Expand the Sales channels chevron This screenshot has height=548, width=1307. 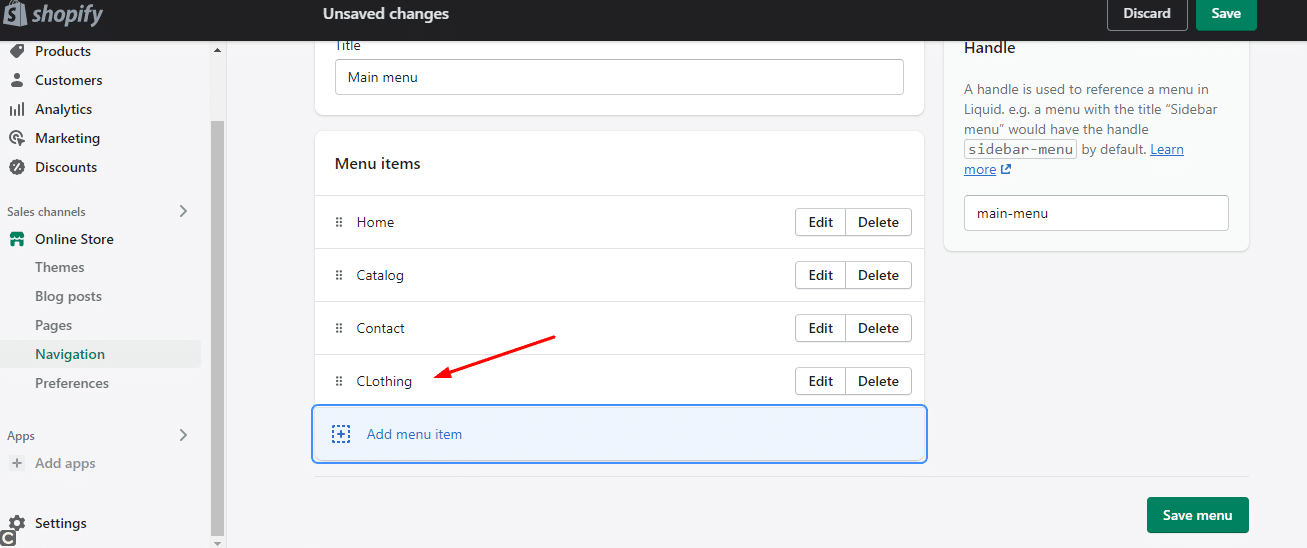183,211
